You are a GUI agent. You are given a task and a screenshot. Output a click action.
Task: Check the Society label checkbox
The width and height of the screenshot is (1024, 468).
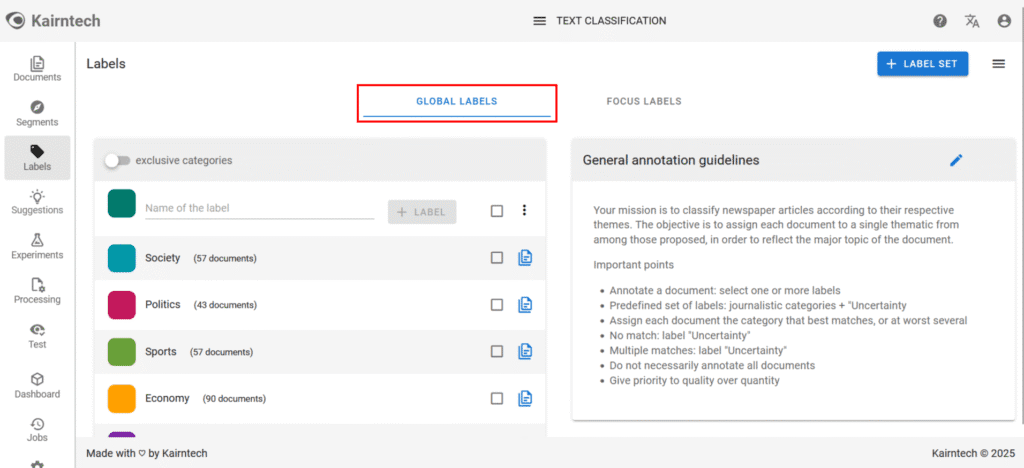tap(497, 258)
